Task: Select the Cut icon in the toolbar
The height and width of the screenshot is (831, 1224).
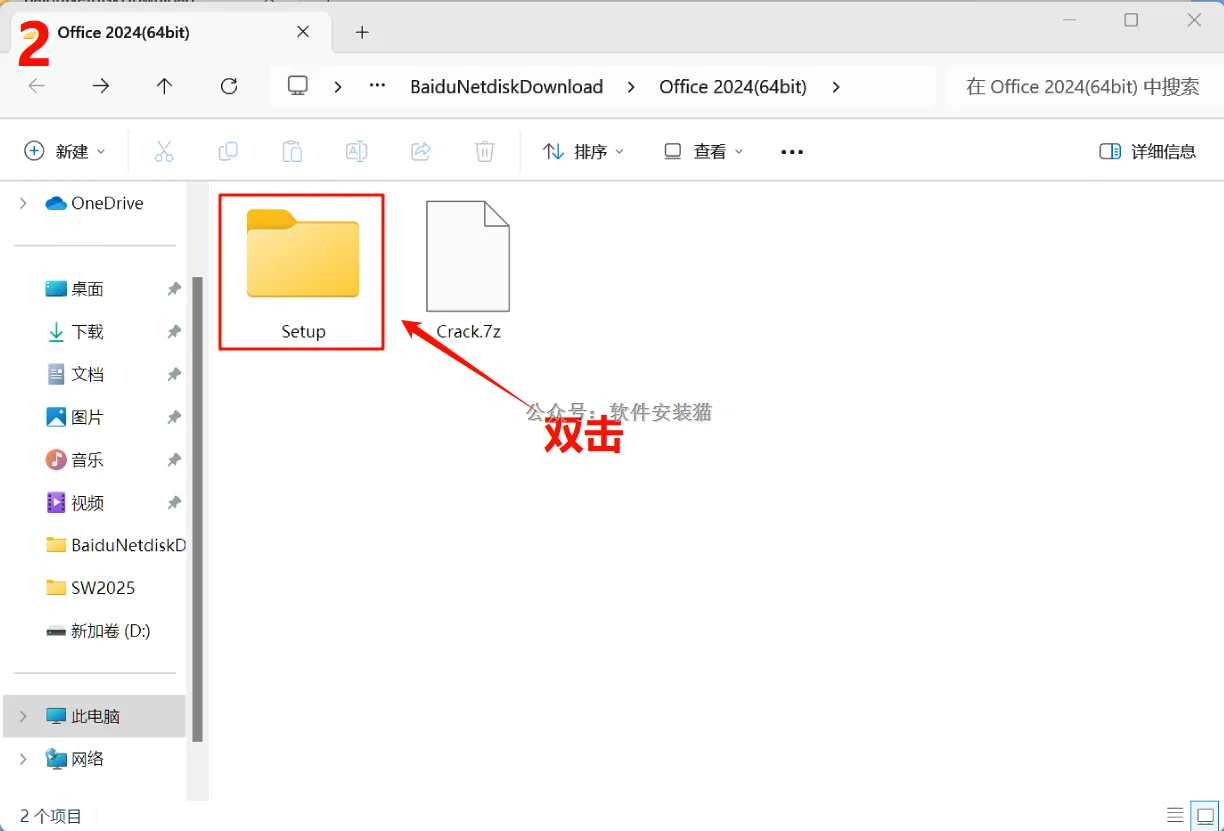Action: [164, 151]
